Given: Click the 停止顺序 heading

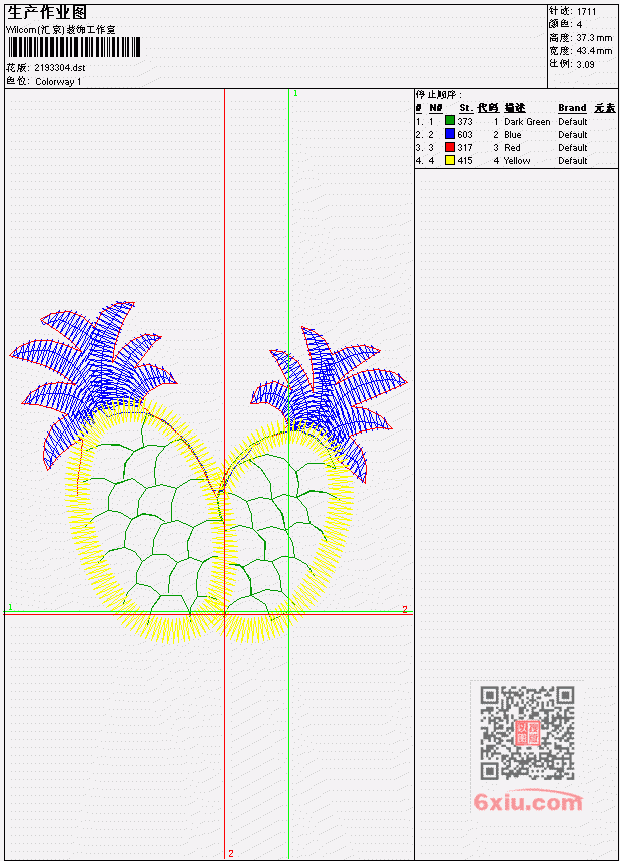Looking at the screenshot, I should click(438, 94).
